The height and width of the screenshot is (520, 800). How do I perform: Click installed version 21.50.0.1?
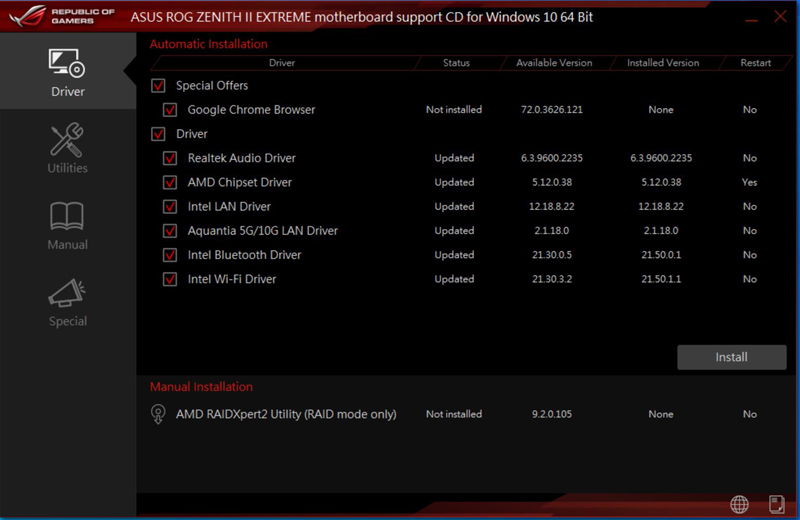pyautogui.click(x=661, y=255)
